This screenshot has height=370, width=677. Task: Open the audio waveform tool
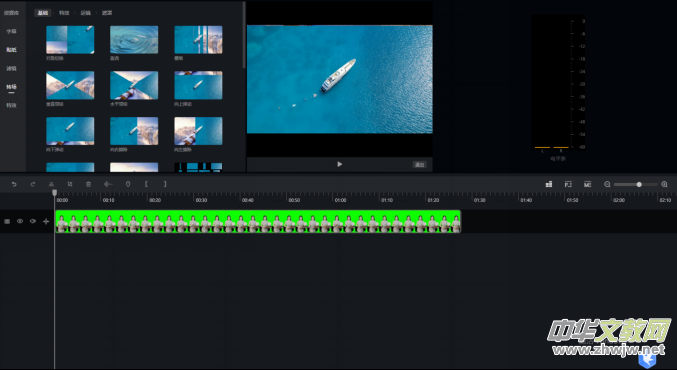108,184
